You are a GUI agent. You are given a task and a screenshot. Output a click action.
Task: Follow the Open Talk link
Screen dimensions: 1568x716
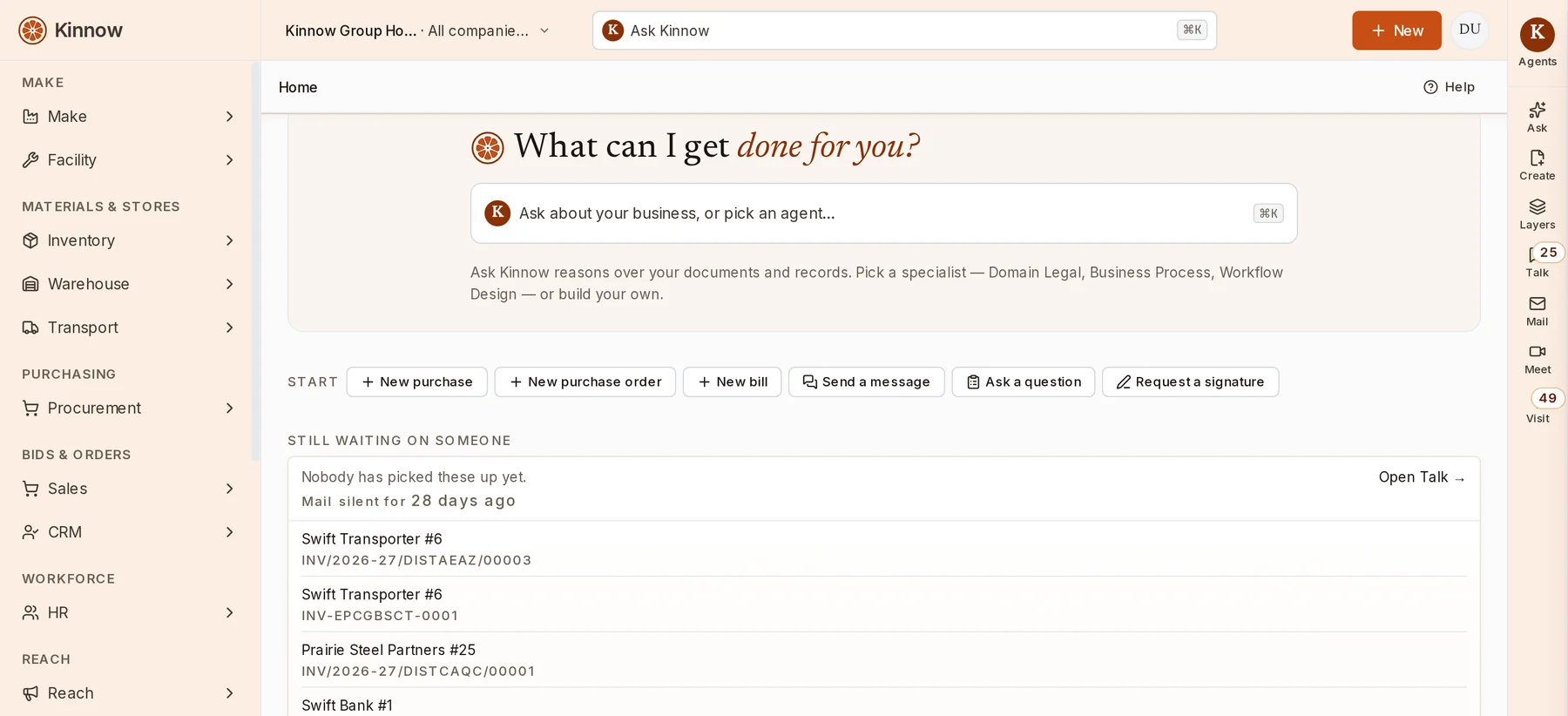coord(1422,477)
